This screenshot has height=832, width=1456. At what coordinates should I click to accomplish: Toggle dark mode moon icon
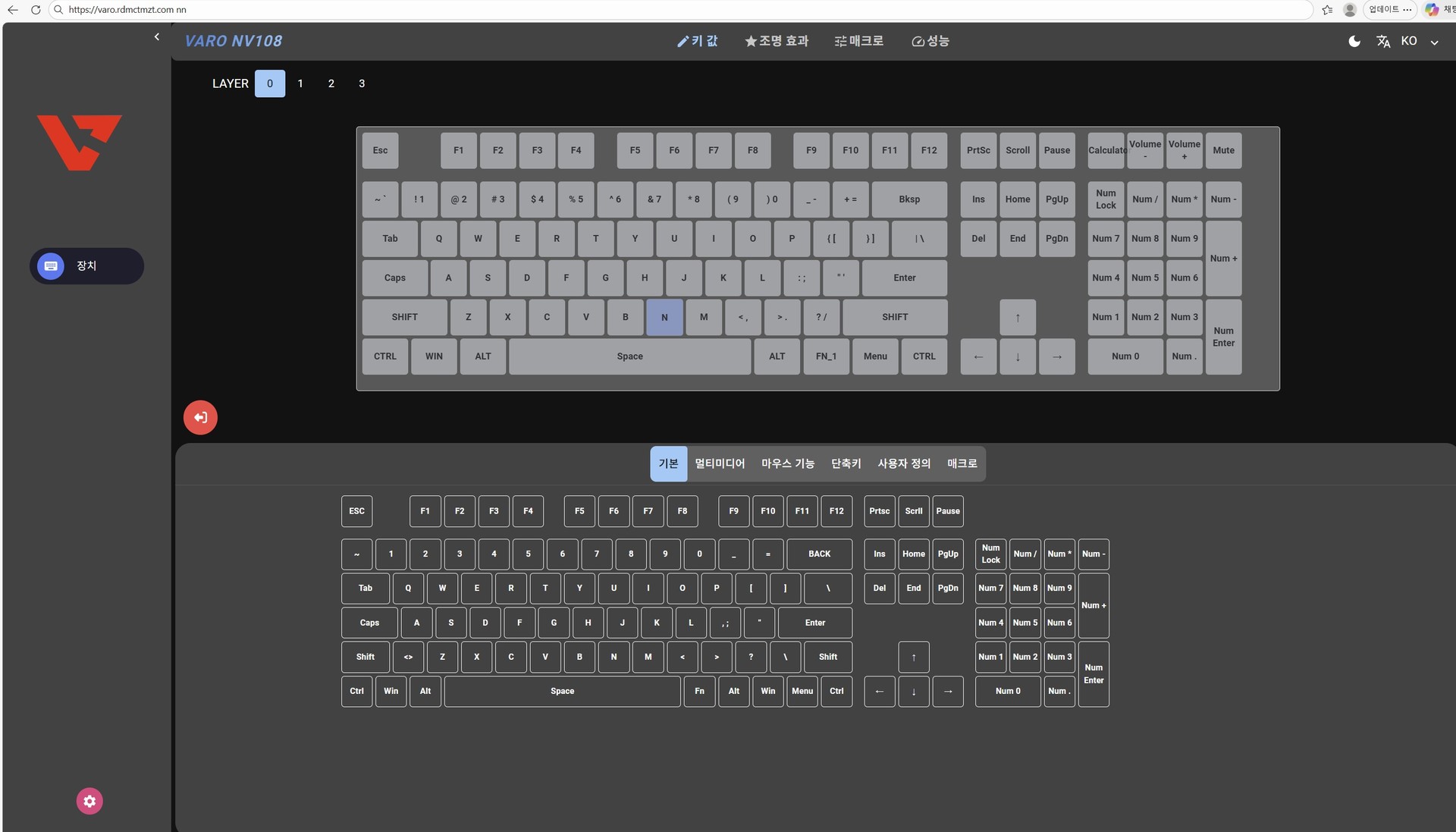pos(1354,42)
